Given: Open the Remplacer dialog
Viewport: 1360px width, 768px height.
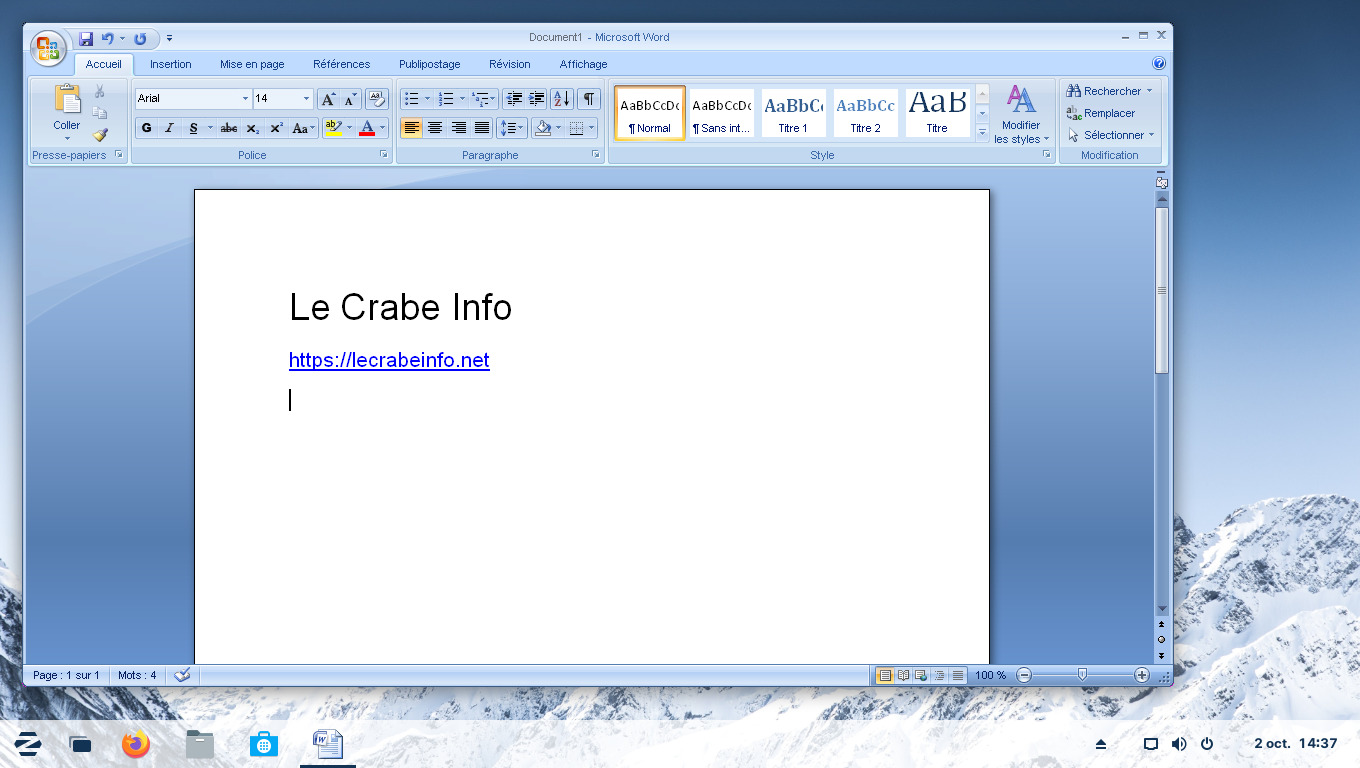Looking at the screenshot, I should pos(1100,113).
